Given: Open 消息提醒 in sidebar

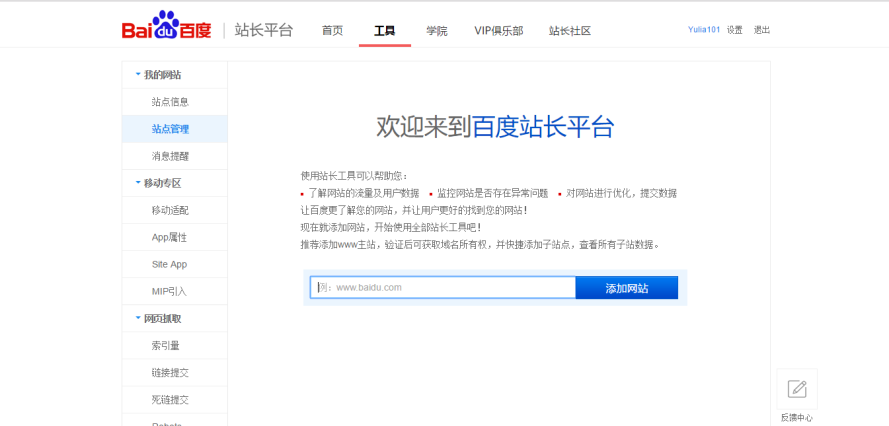Looking at the screenshot, I should click(x=170, y=156).
